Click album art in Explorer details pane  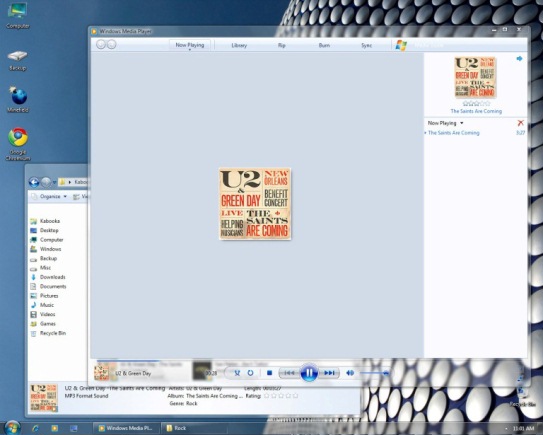44,398
